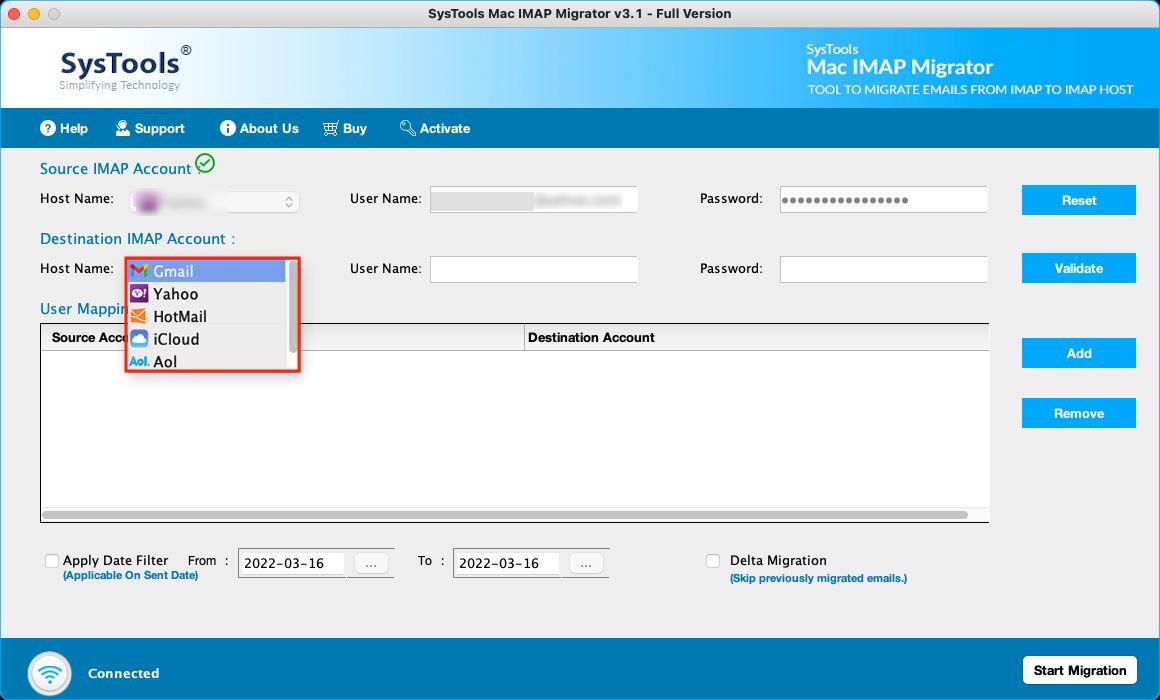Click the Connected status text
This screenshot has width=1160, height=700.
coord(124,673)
